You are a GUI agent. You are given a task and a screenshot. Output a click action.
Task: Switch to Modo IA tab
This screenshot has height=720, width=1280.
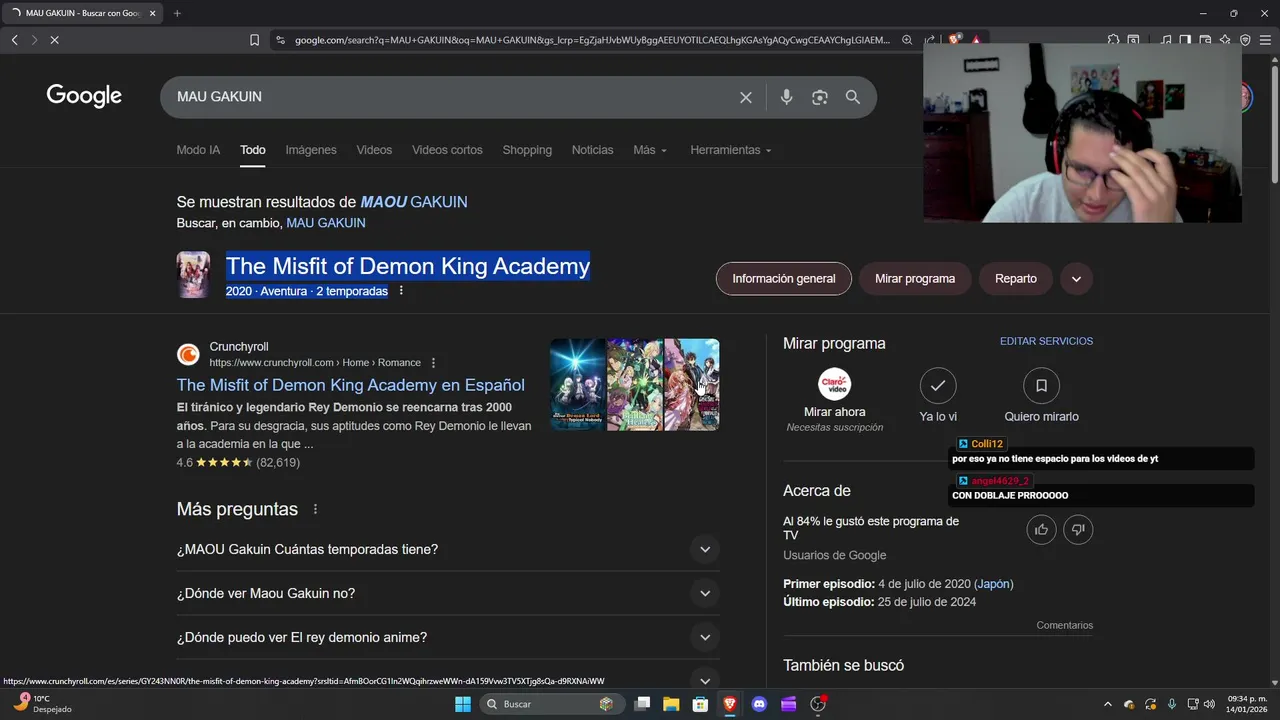[x=198, y=150]
